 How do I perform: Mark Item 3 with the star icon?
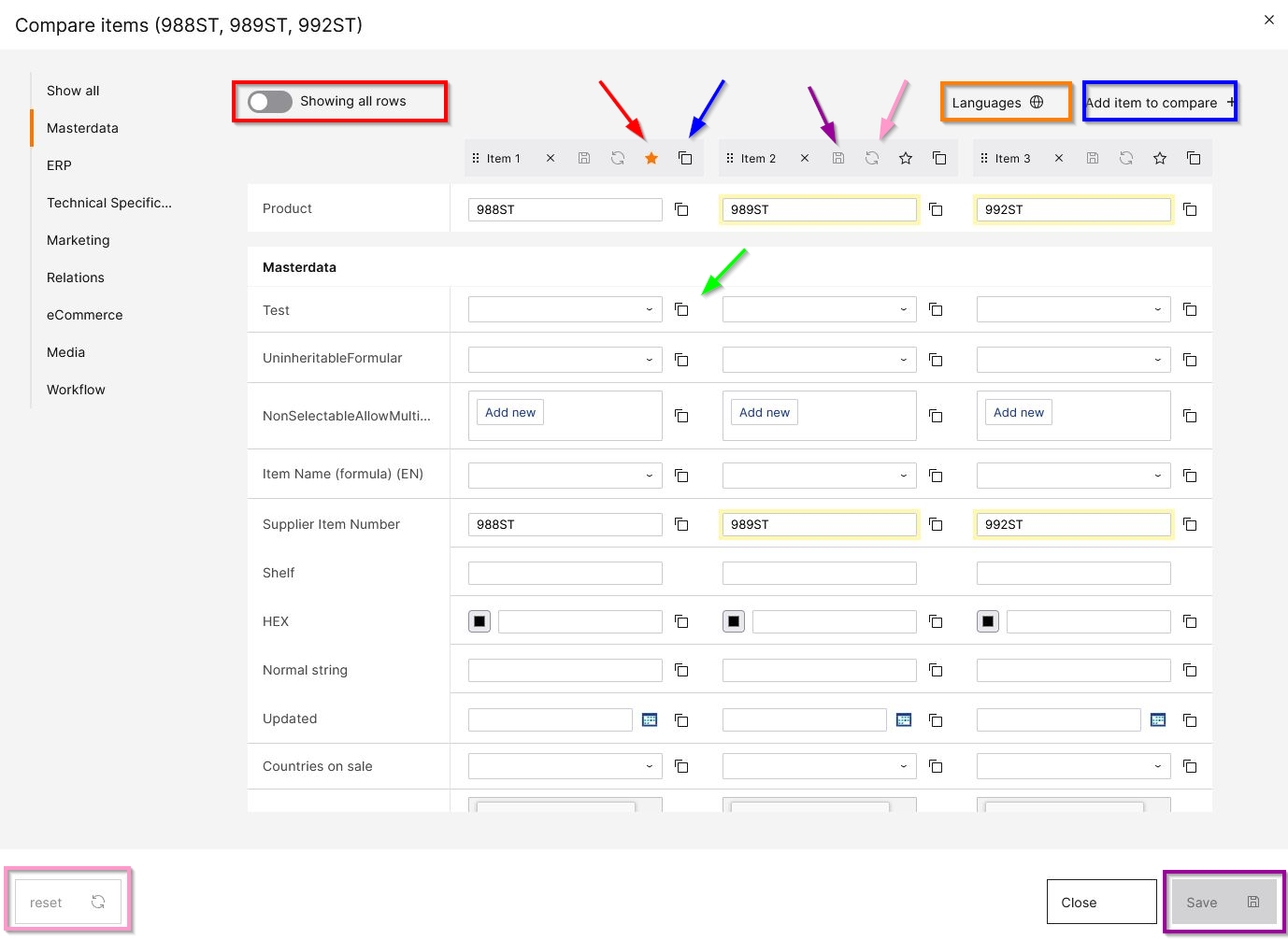1160,159
